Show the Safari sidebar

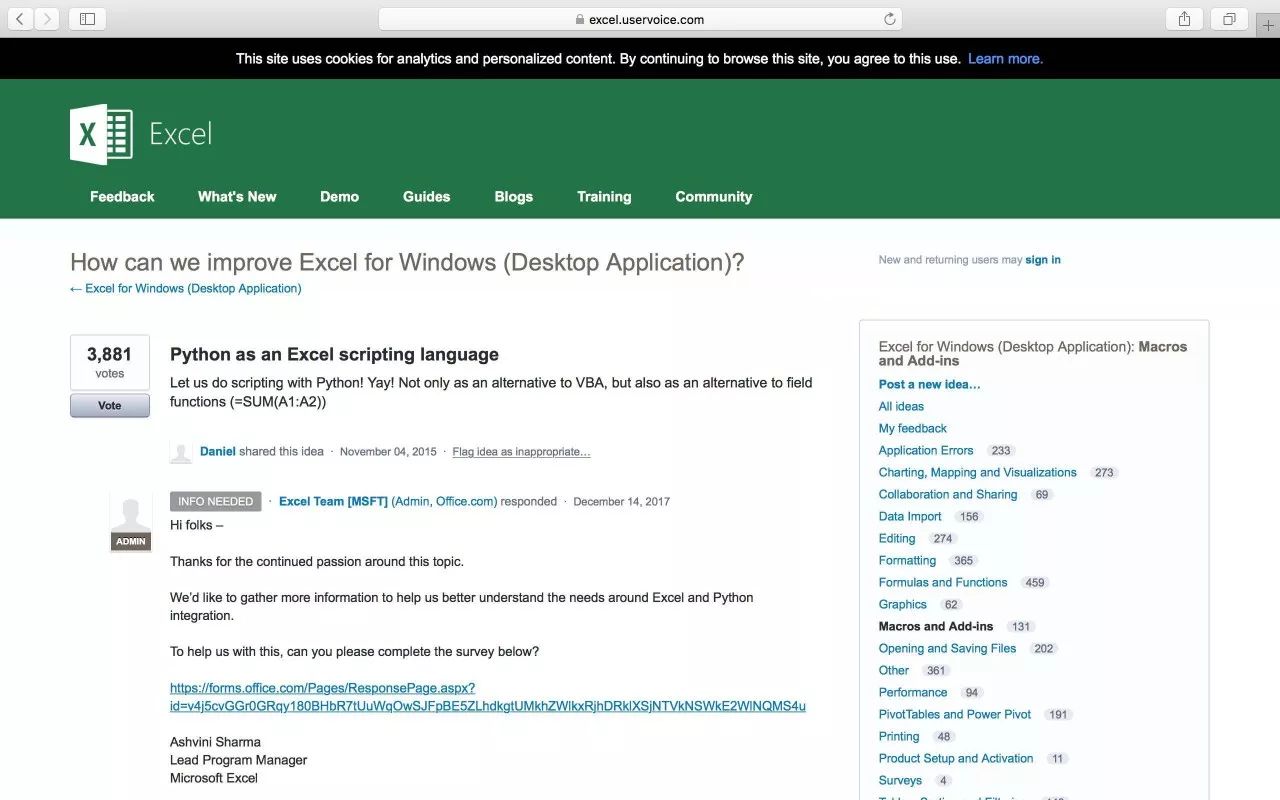(87, 19)
